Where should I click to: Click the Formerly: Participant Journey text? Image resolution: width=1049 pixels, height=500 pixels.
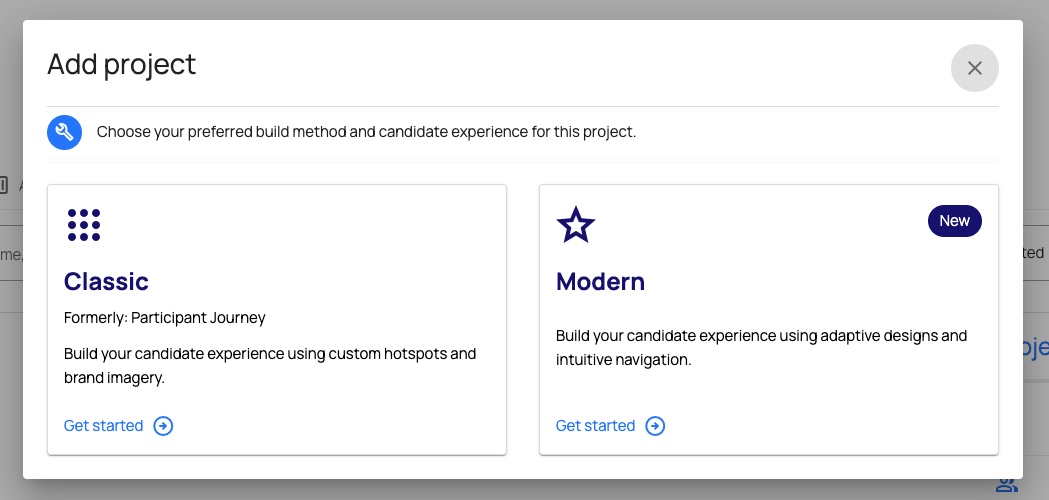tap(165, 318)
